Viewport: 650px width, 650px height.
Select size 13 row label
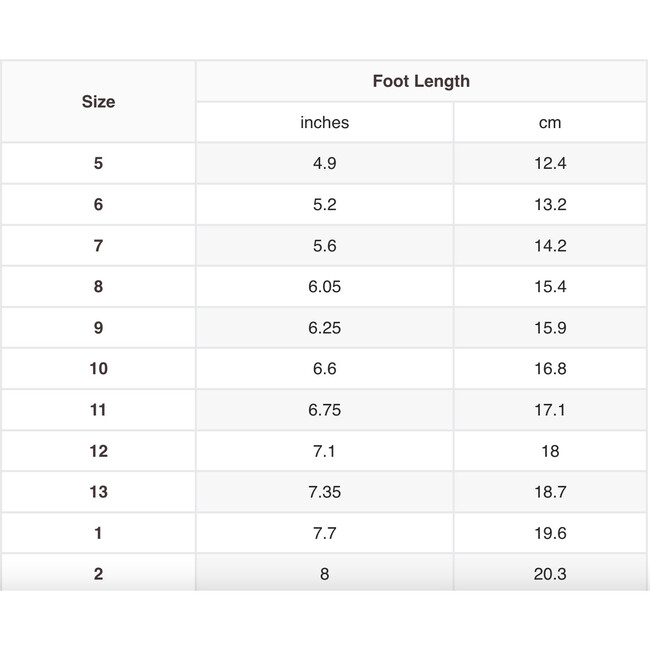98,492
